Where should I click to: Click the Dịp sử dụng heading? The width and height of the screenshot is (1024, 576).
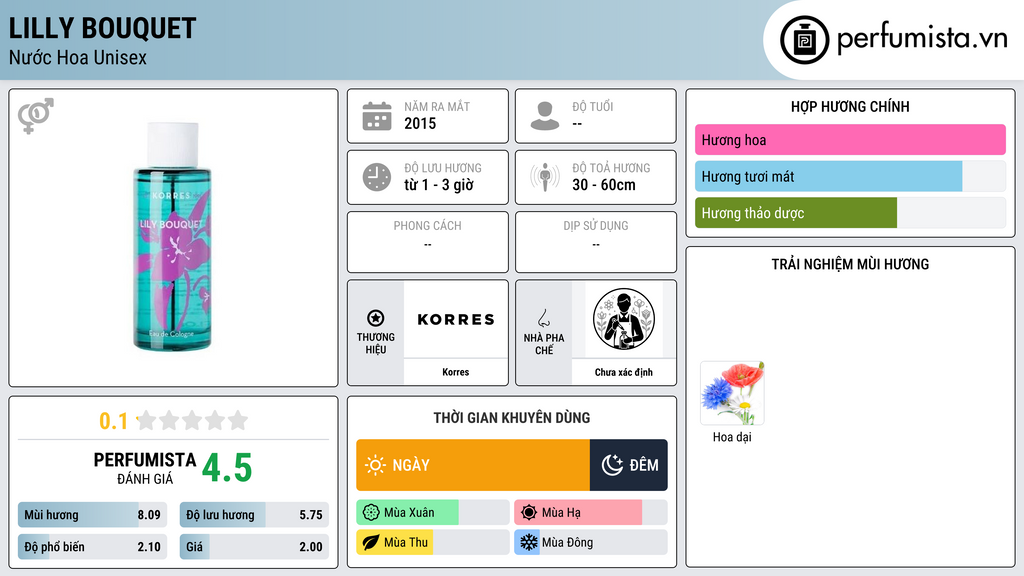click(596, 226)
